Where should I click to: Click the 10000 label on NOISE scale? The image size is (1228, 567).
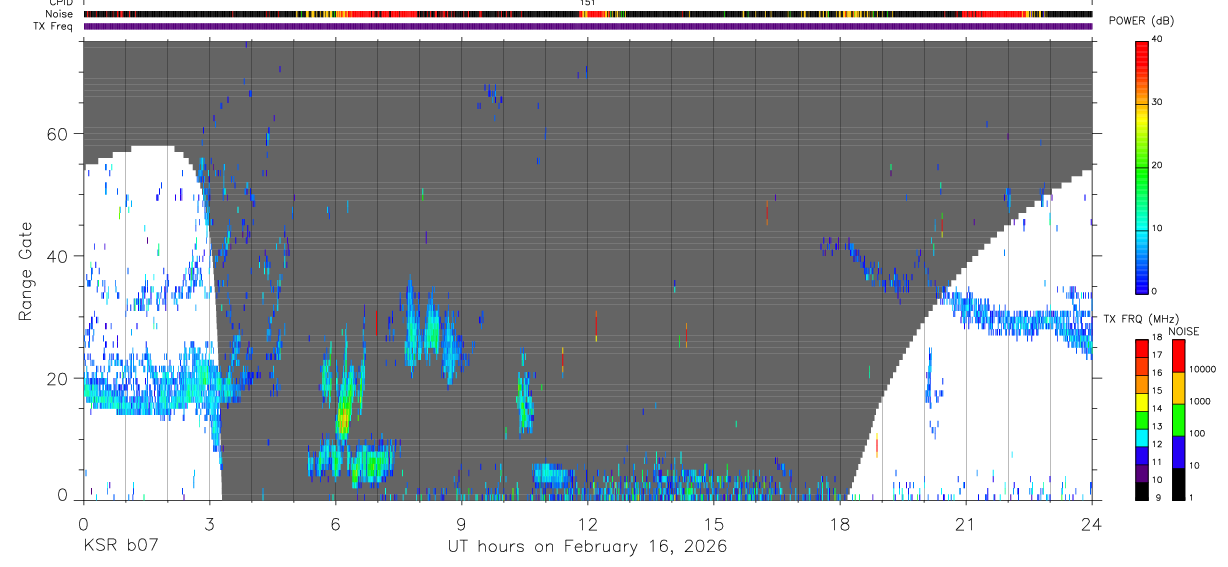click(1202, 369)
